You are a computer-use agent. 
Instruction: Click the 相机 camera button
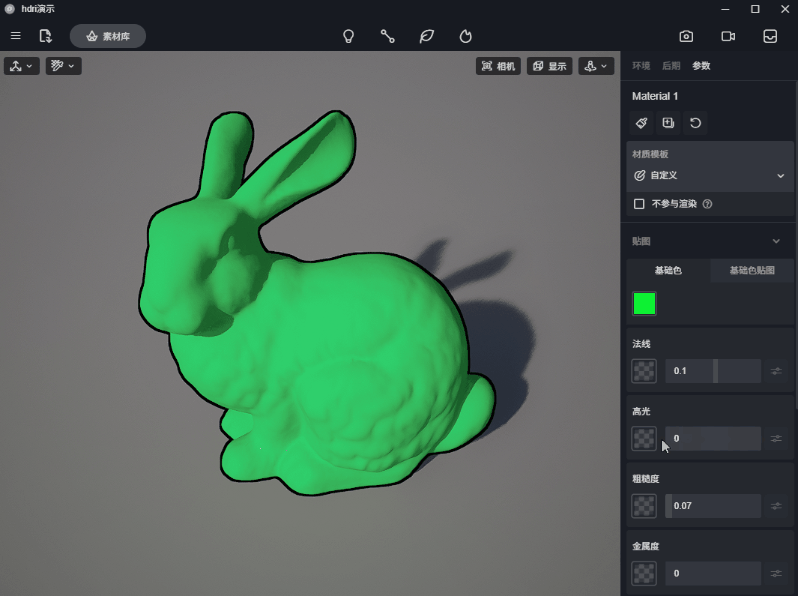(x=499, y=66)
